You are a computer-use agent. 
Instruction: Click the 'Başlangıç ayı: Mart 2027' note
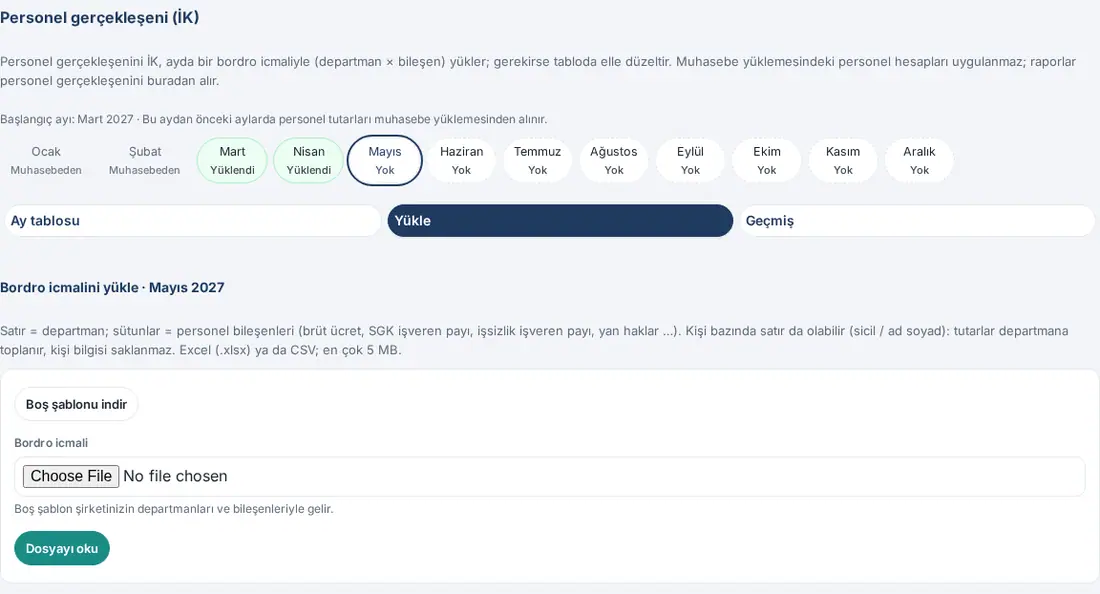tap(274, 119)
